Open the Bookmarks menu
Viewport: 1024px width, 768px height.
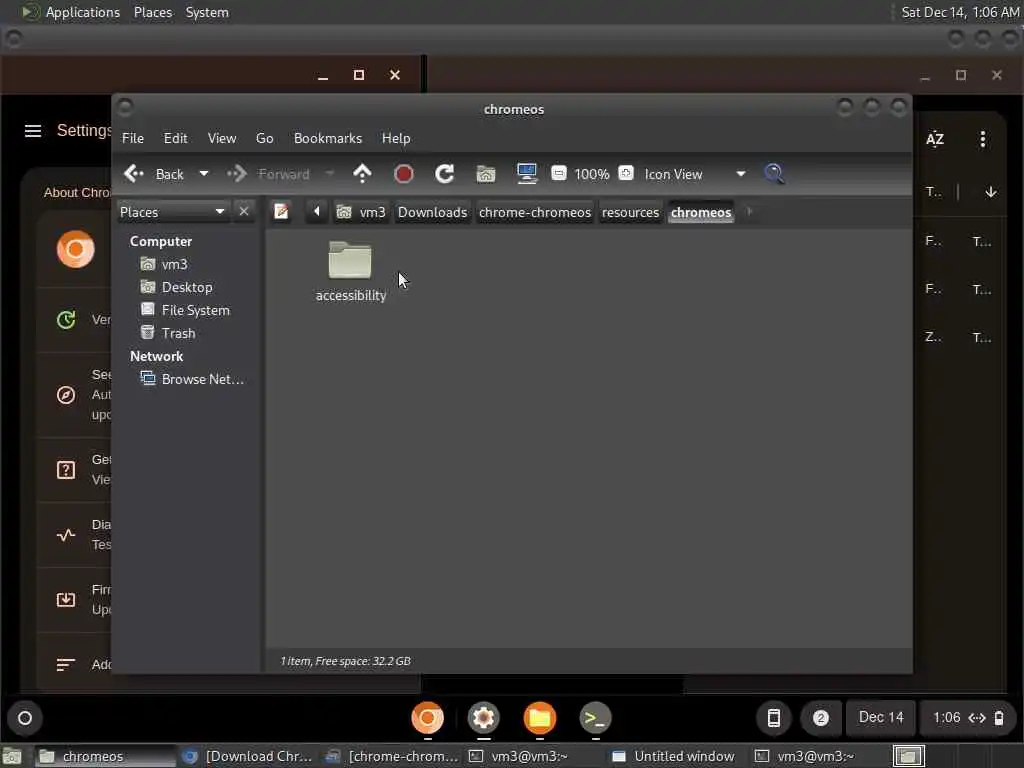point(328,138)
